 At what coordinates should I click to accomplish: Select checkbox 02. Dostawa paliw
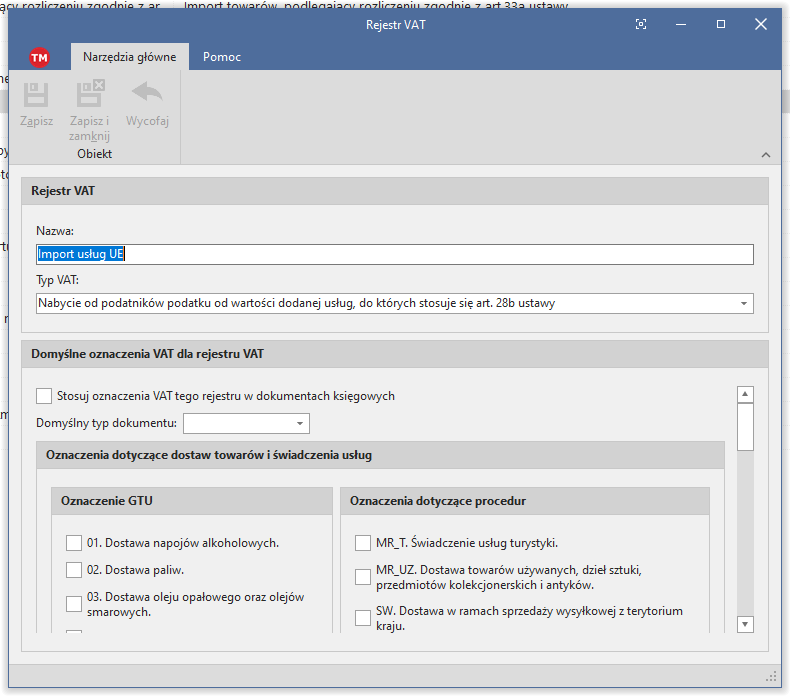[x=74, y=570]
